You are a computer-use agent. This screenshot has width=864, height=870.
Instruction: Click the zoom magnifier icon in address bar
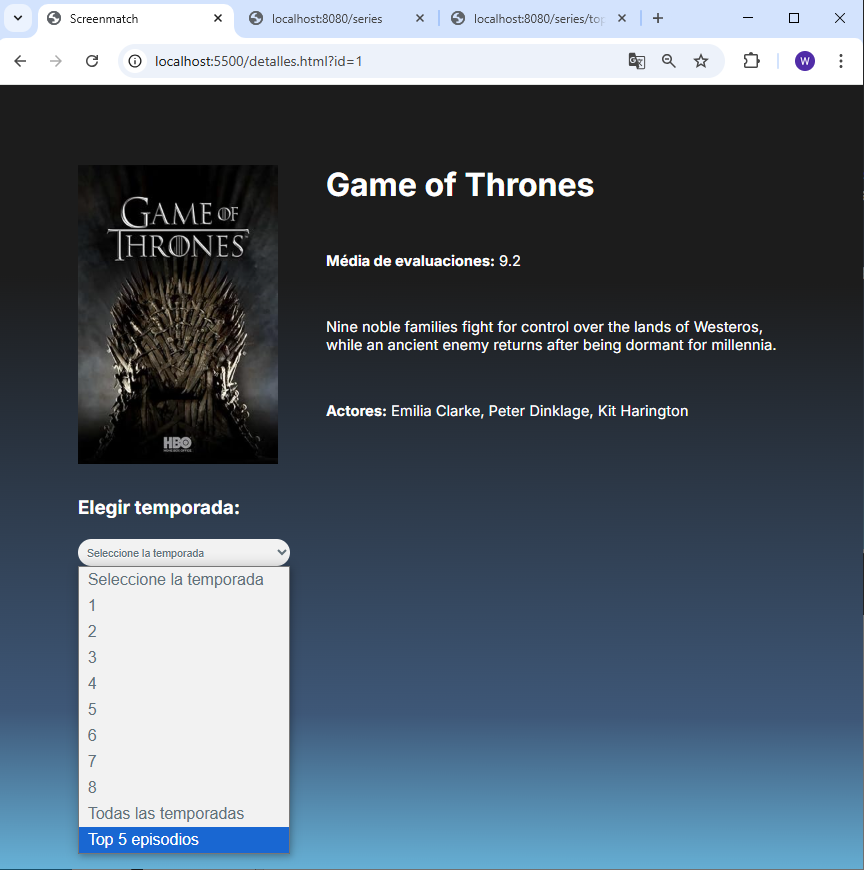pos(669,61)
